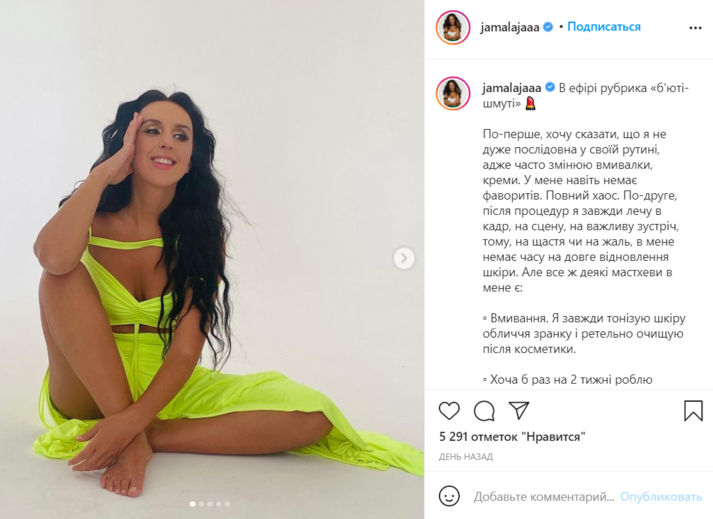Click the ДЕНЬ НАЗАД timestamp
Image resolution: width=713 pixels, height=519 pixels.
pyautogui.click(x=466, y=457)
